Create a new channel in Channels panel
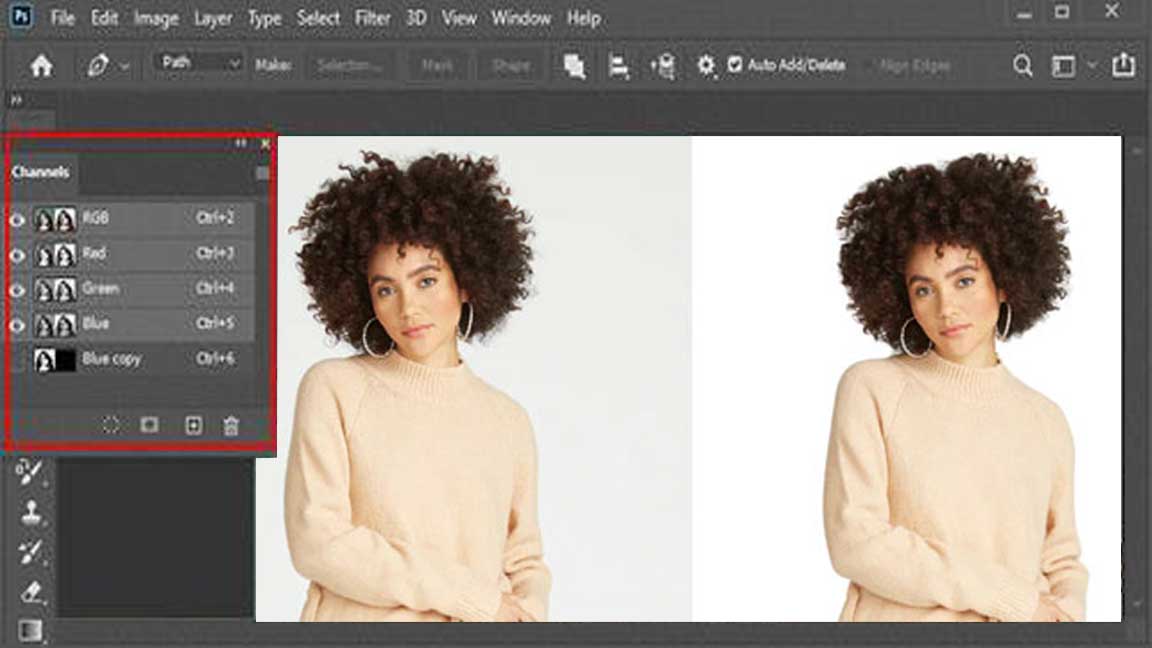Image resolution: width=1152 pixels, height=648 pixels. point(193,425)
